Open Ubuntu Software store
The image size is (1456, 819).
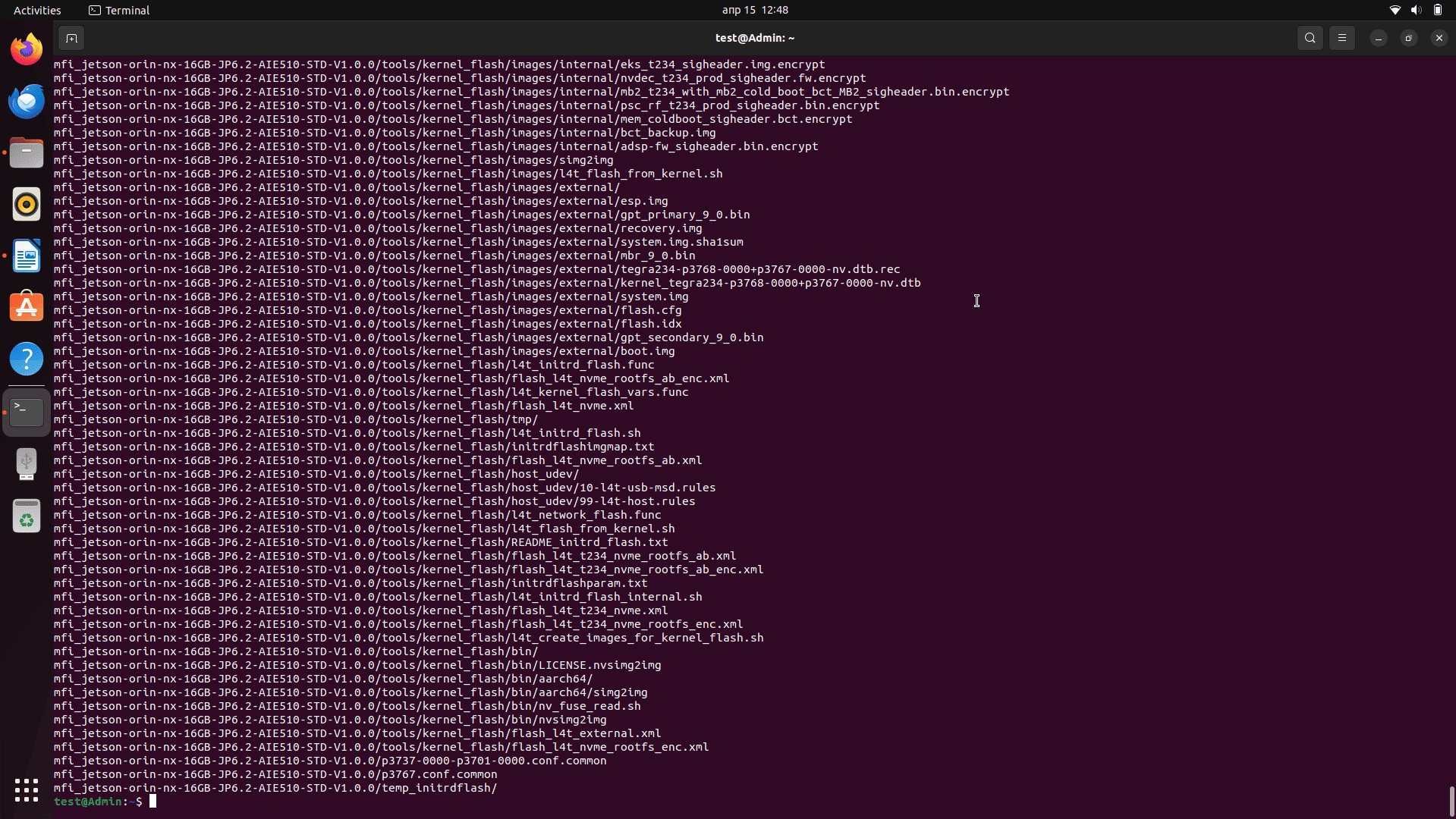(x=27, y=308)
